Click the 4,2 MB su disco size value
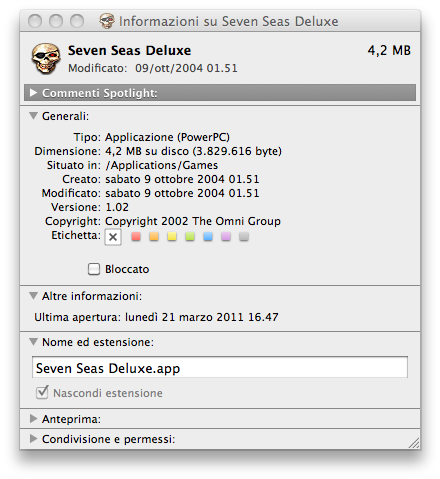 [x=193, y=151]
